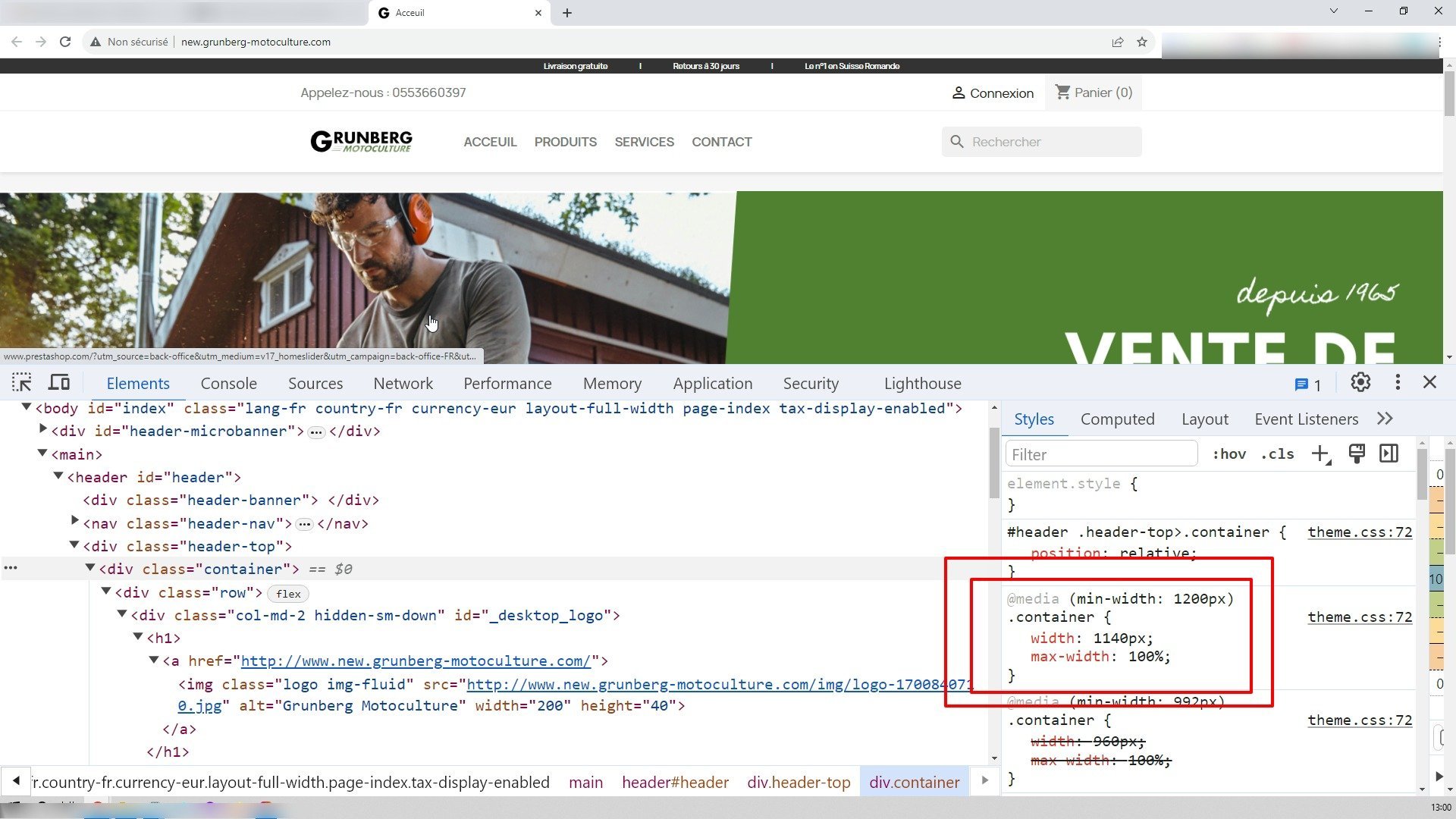Screen dimensions: 1456x819
Task: Toggle the device toolbar icon
Action: point(59,382)
